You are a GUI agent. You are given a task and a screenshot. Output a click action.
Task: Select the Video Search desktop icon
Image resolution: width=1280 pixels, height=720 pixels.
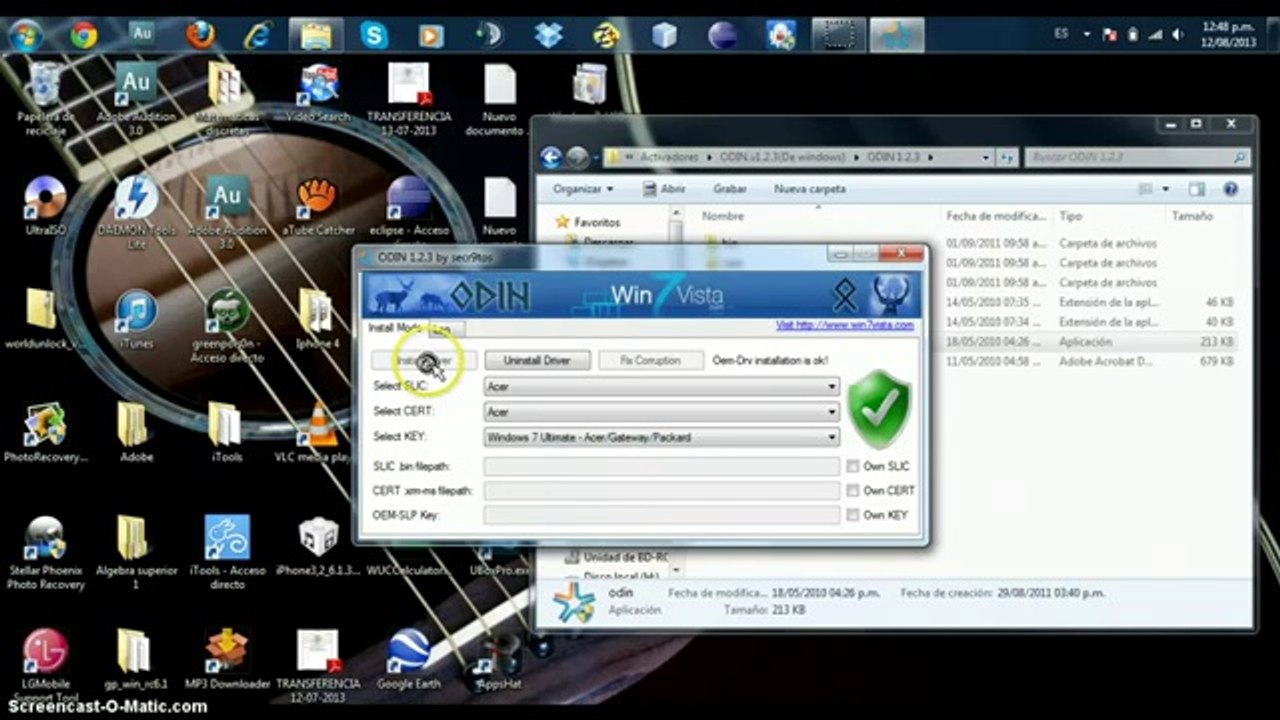(318, 93)
